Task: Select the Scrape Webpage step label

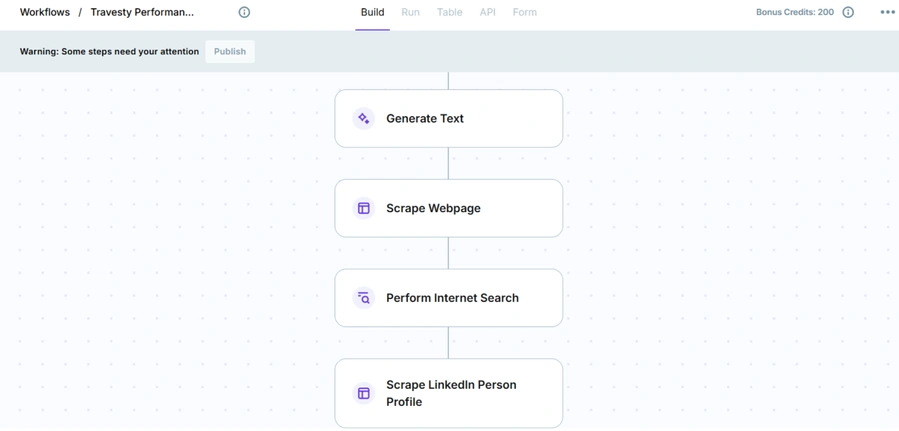Action: 433,208
